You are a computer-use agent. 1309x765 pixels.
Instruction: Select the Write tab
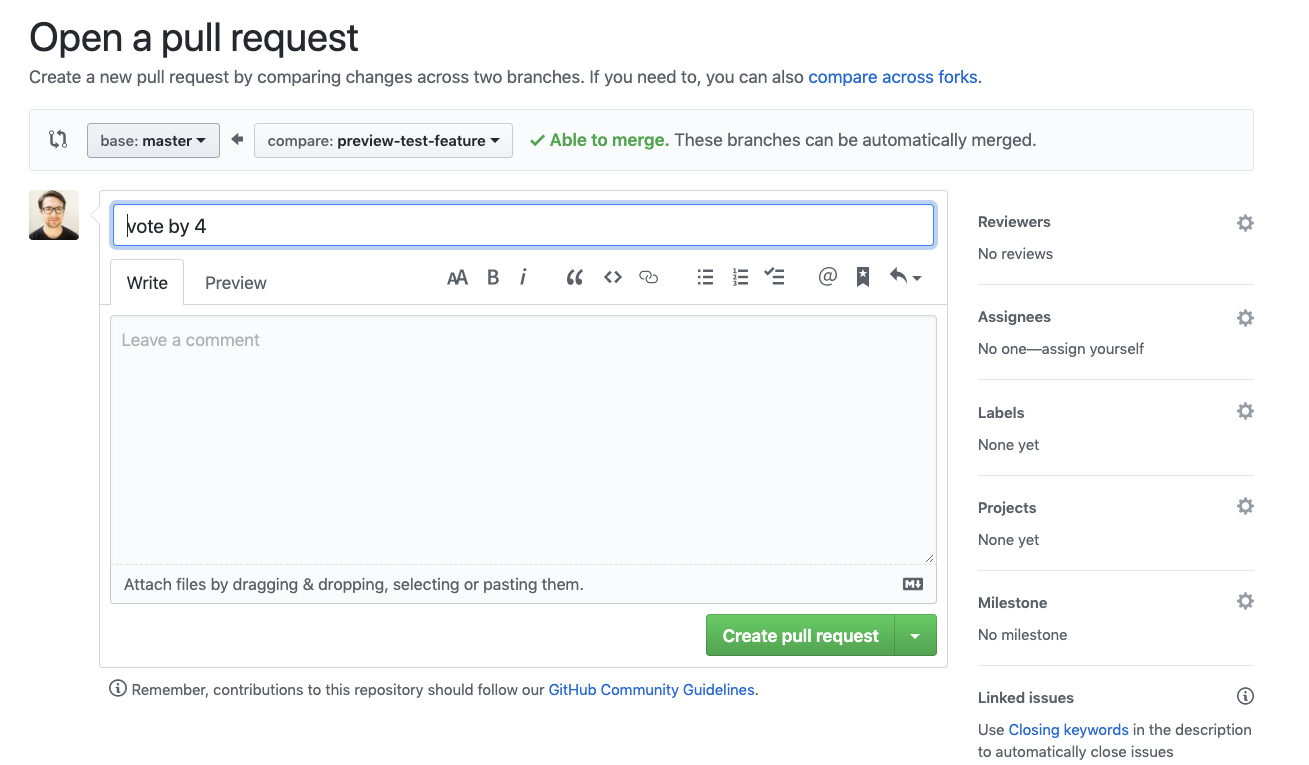tap(146, 283)
